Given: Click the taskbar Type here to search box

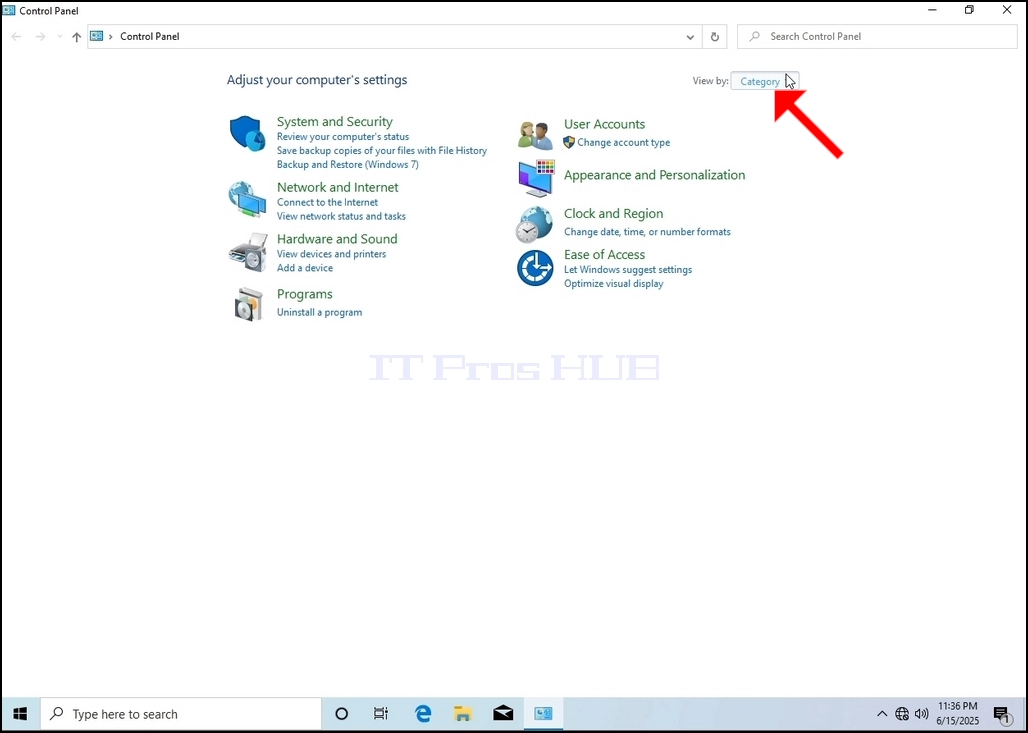Looking at the screenshot, I should click(x=181, y=714).
